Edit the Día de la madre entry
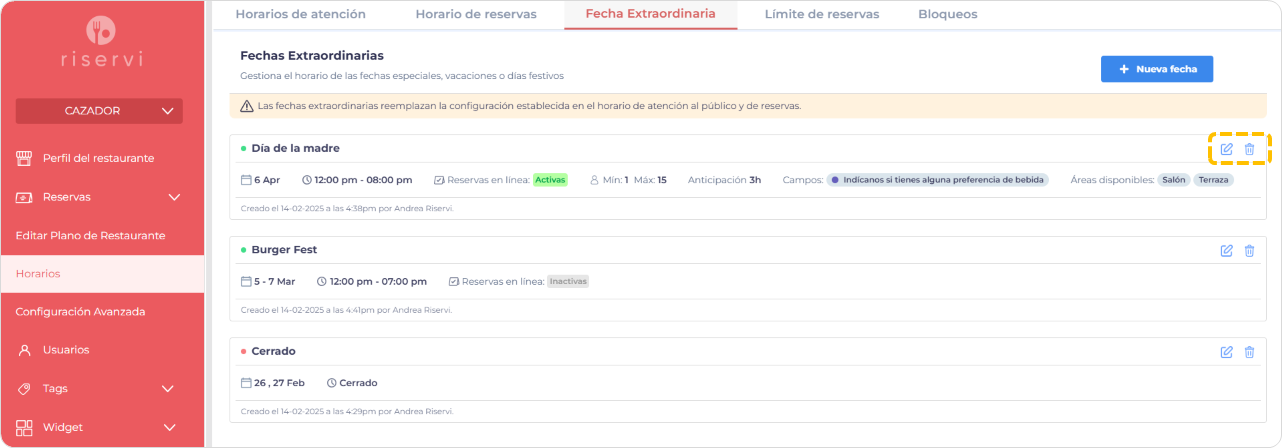1282x448 pixels. coord(1227,149)
